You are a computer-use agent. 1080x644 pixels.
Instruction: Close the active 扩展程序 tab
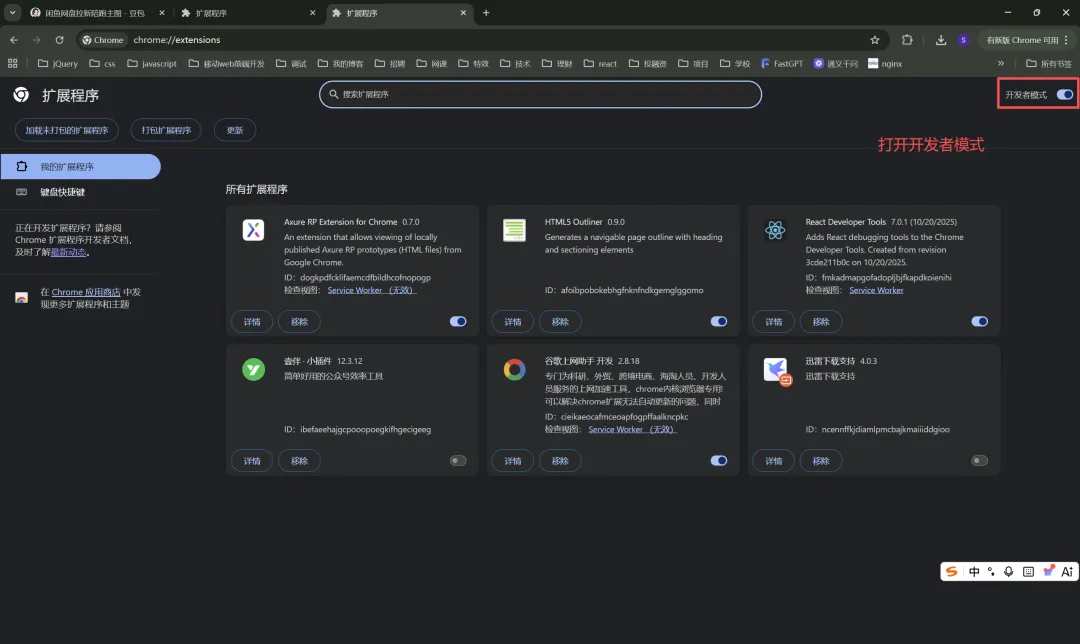tap(463, 13)
